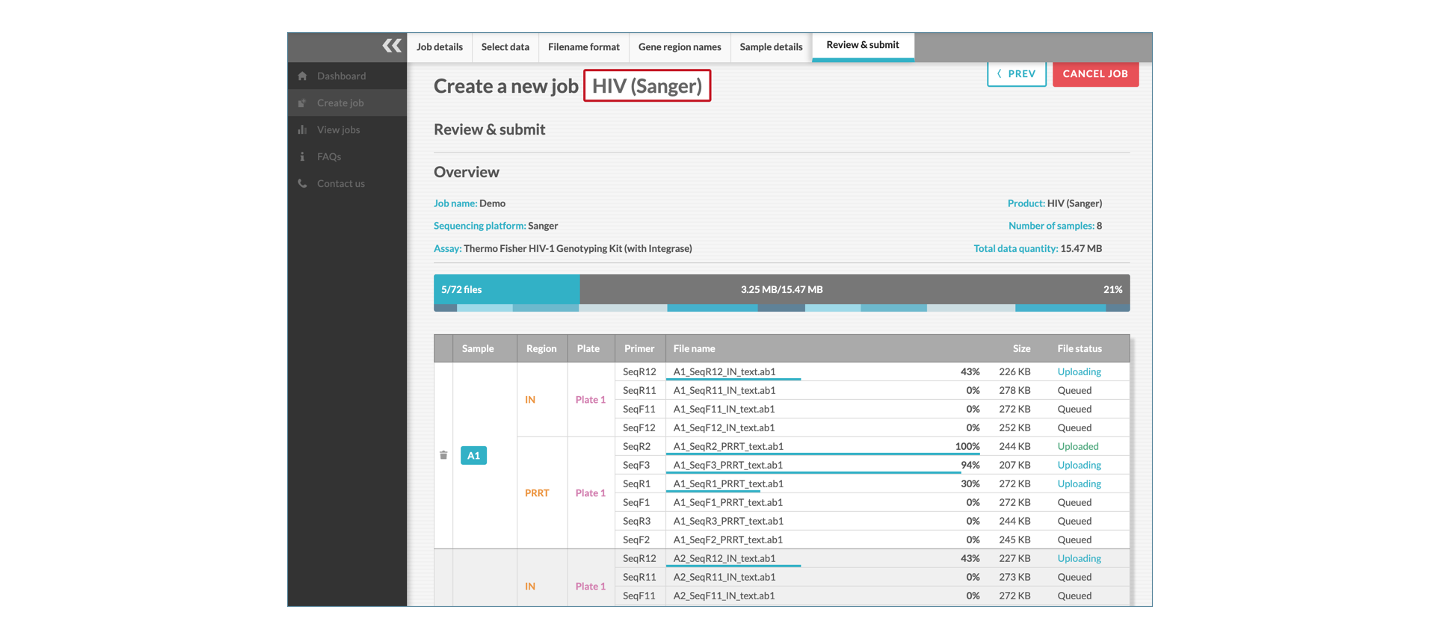Open Create job in sidebar
The image size is (1440, 640).
[347, 103]
